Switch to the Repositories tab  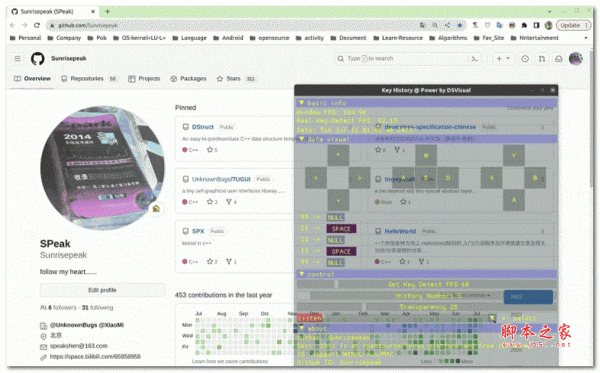[x=89, y=78]
